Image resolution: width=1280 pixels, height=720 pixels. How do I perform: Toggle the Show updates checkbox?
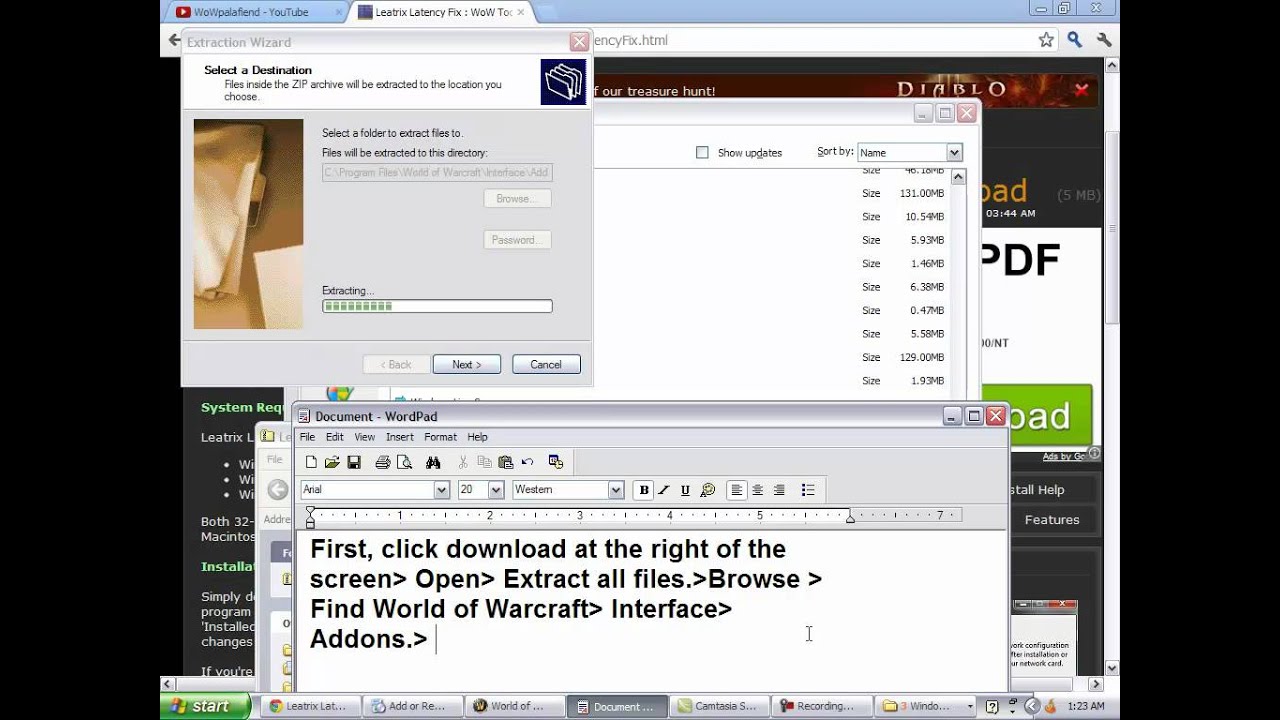(702, 153)
